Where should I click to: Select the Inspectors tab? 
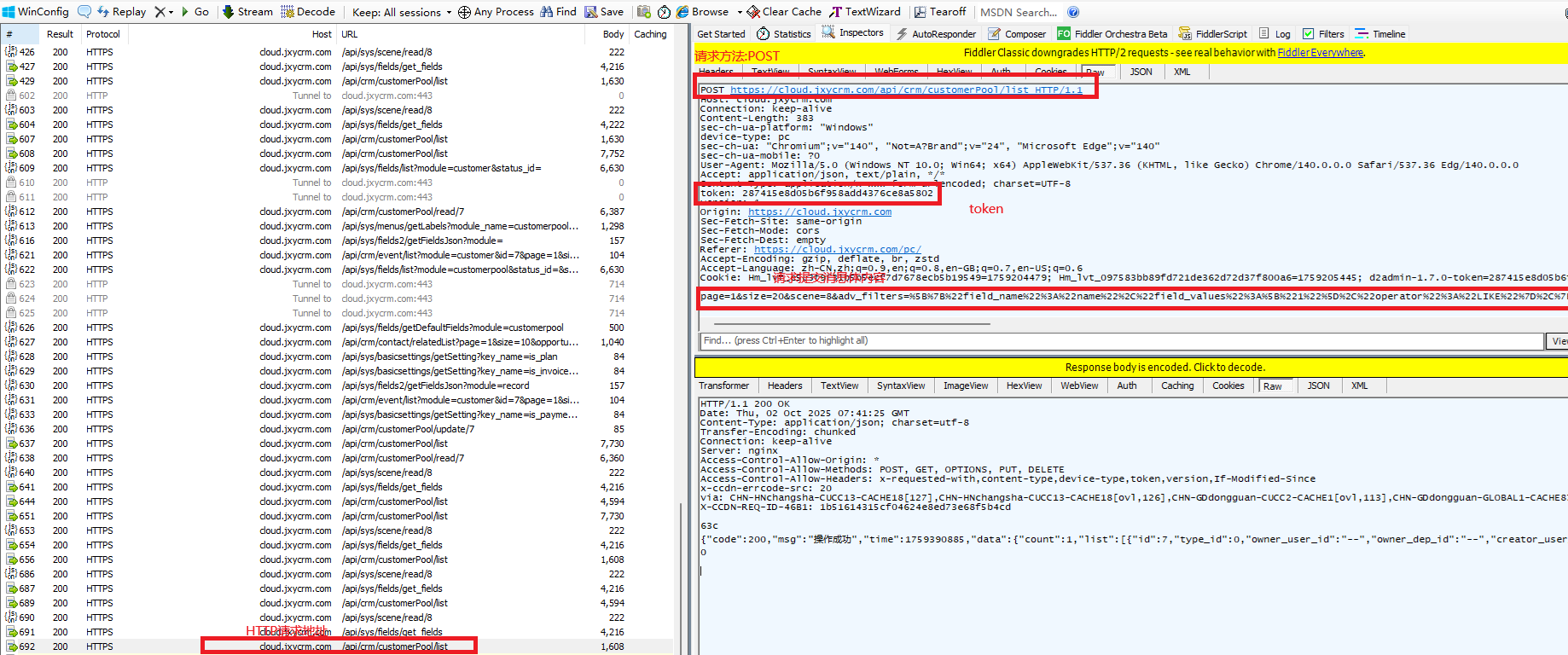pyautogui.click(x=853, y=33)
